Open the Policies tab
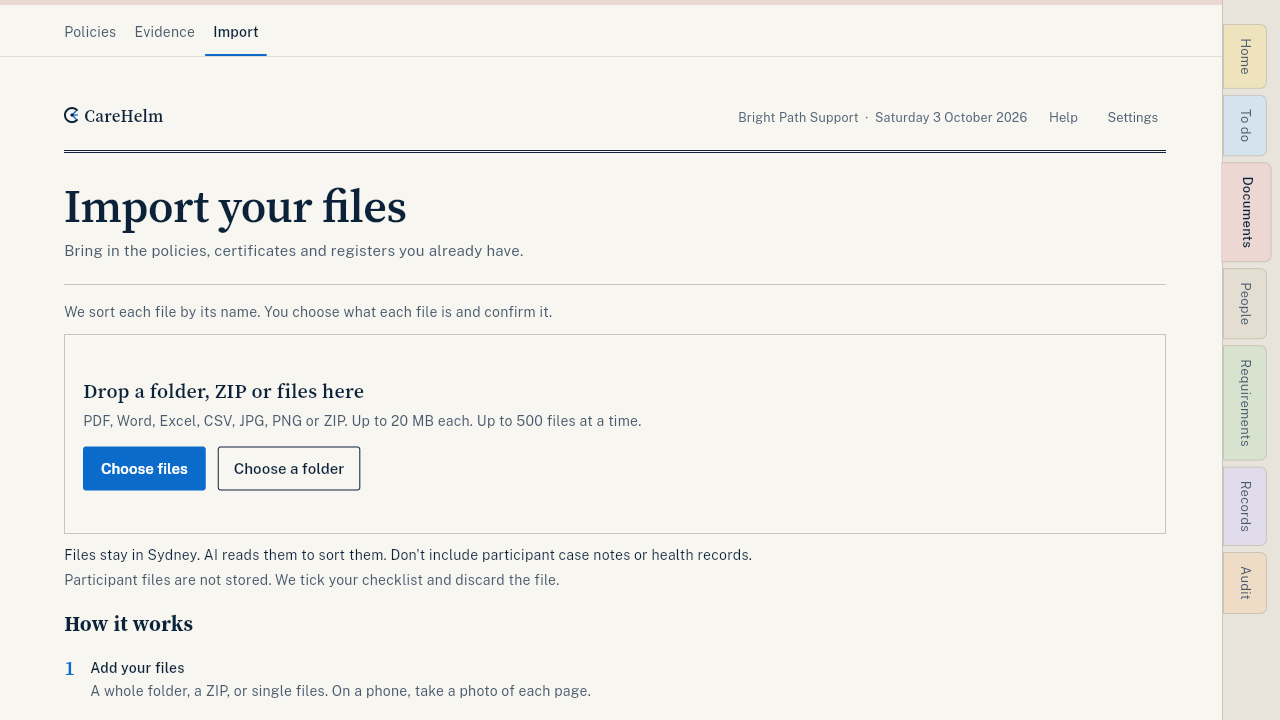 [90, 32]
